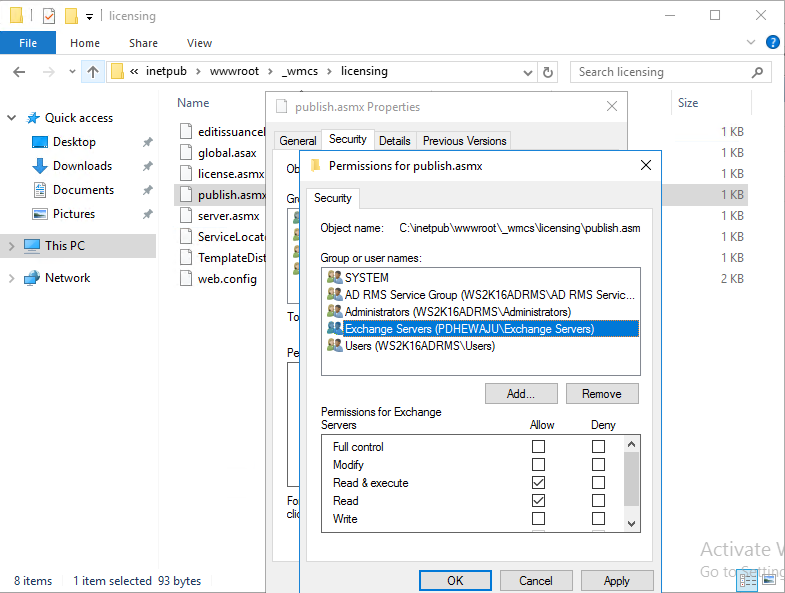Click the Back arrow in Explorer
The width and height of the screenshot is (785, 593).
coord(19,72)
